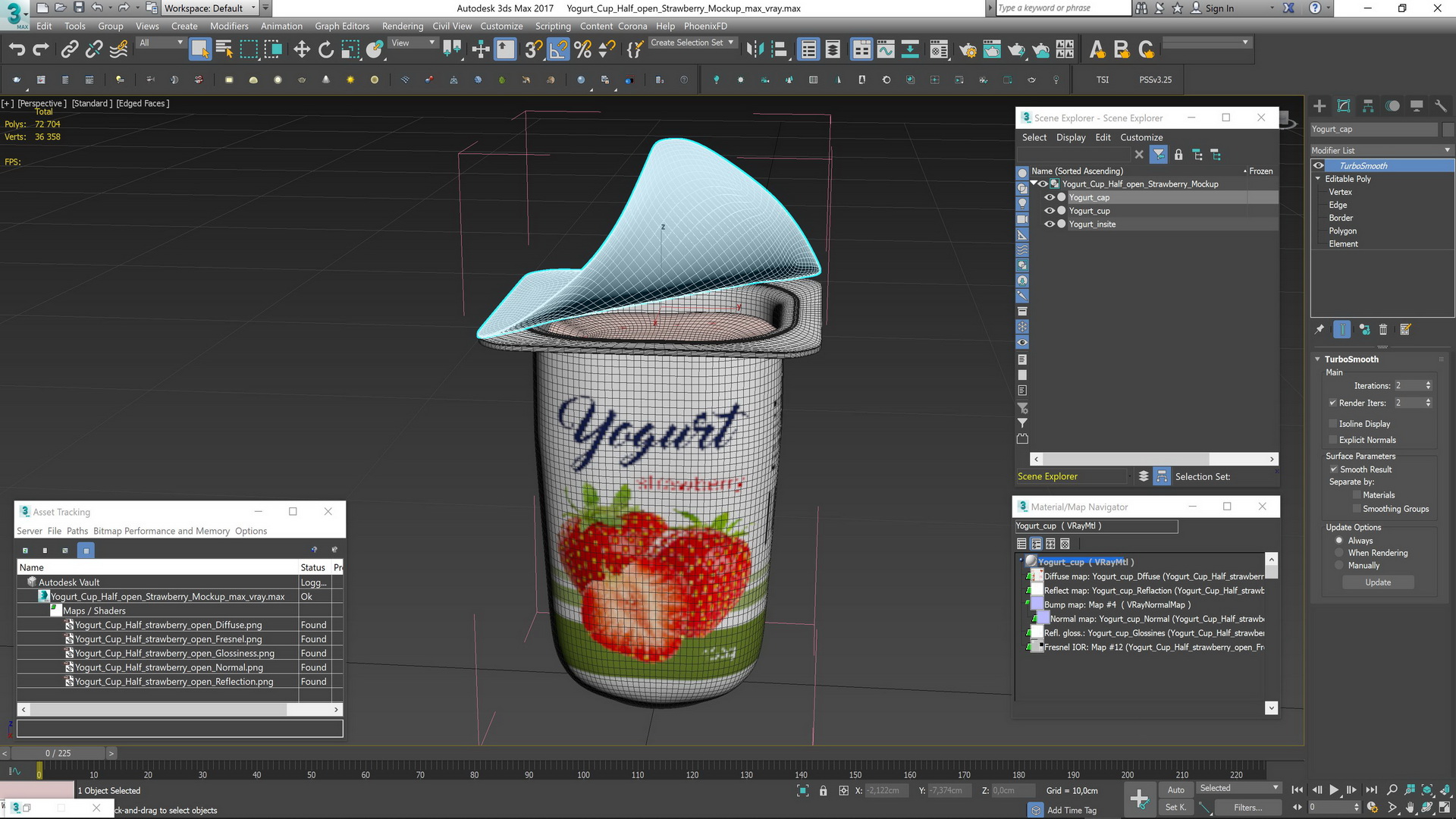The image size is (1456, 819).
Task: Choose the Select and Rotate tool
Action: 326,50
